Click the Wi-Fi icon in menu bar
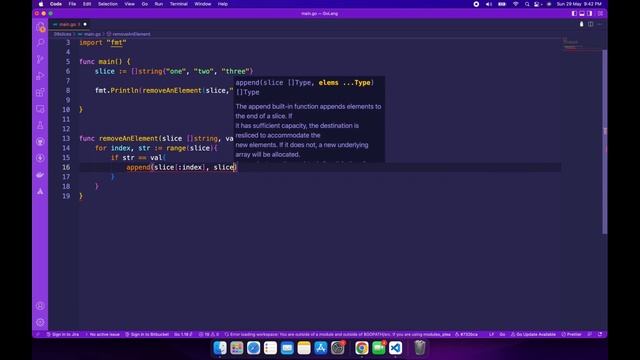This screenshot has height=360, width=640. (516, 4)
